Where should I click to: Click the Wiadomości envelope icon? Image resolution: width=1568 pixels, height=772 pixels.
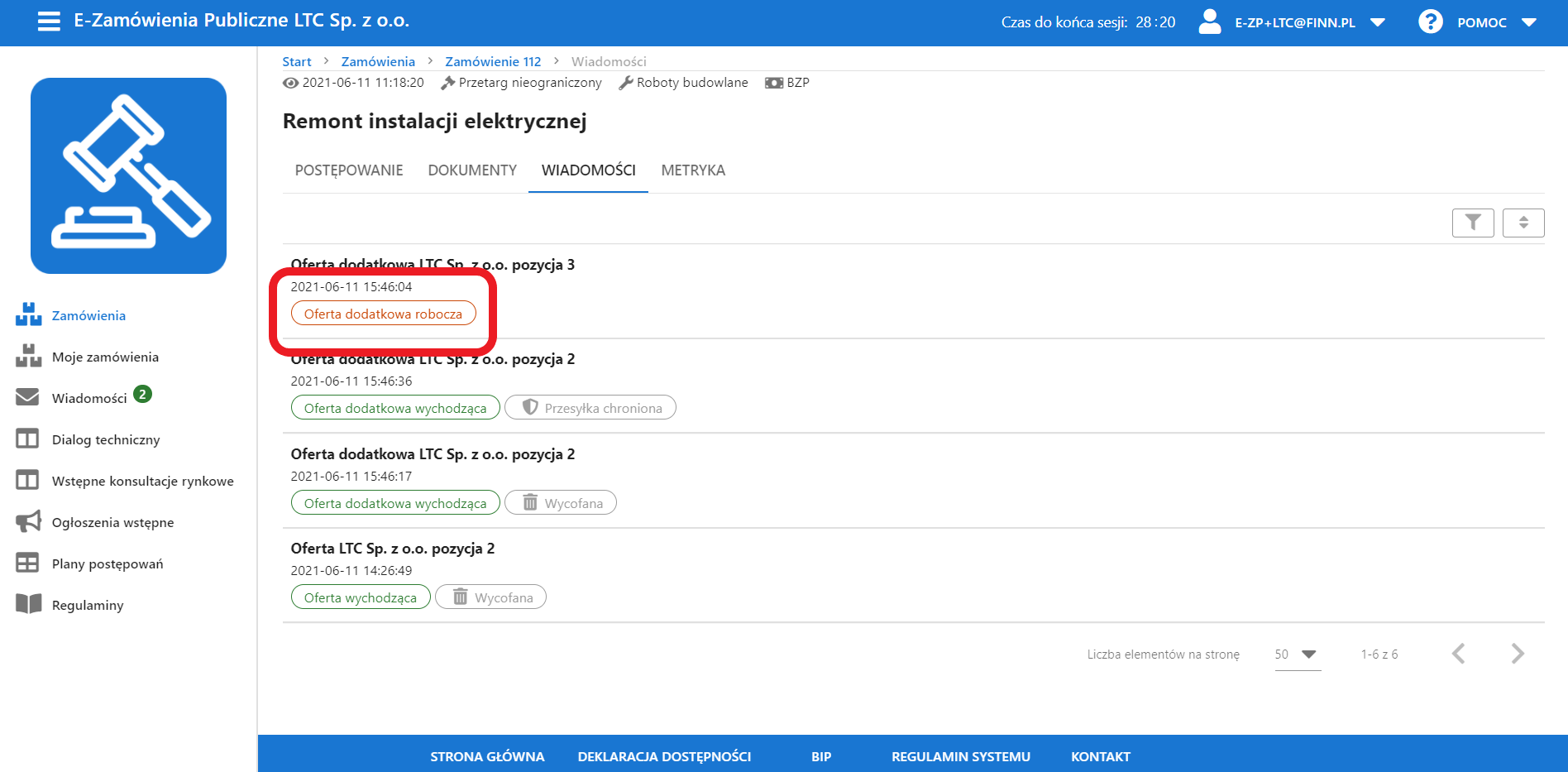(27, 397)
